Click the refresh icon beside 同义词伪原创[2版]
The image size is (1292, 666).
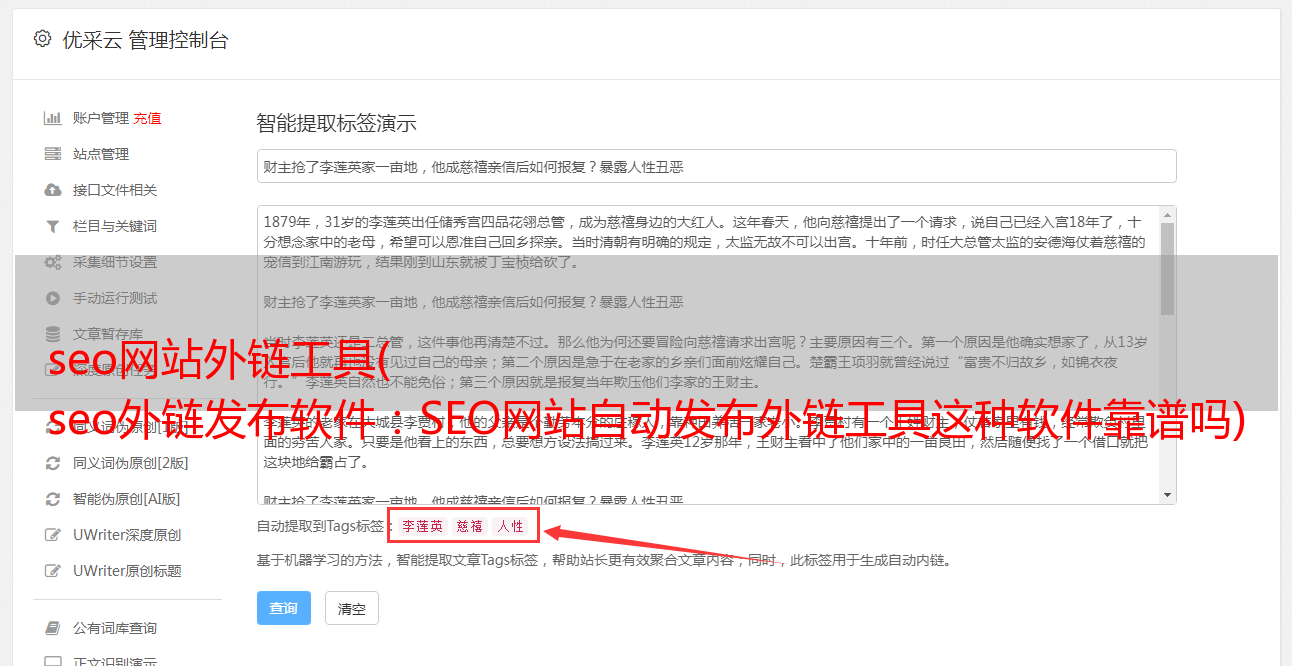[x=52, y=463]
